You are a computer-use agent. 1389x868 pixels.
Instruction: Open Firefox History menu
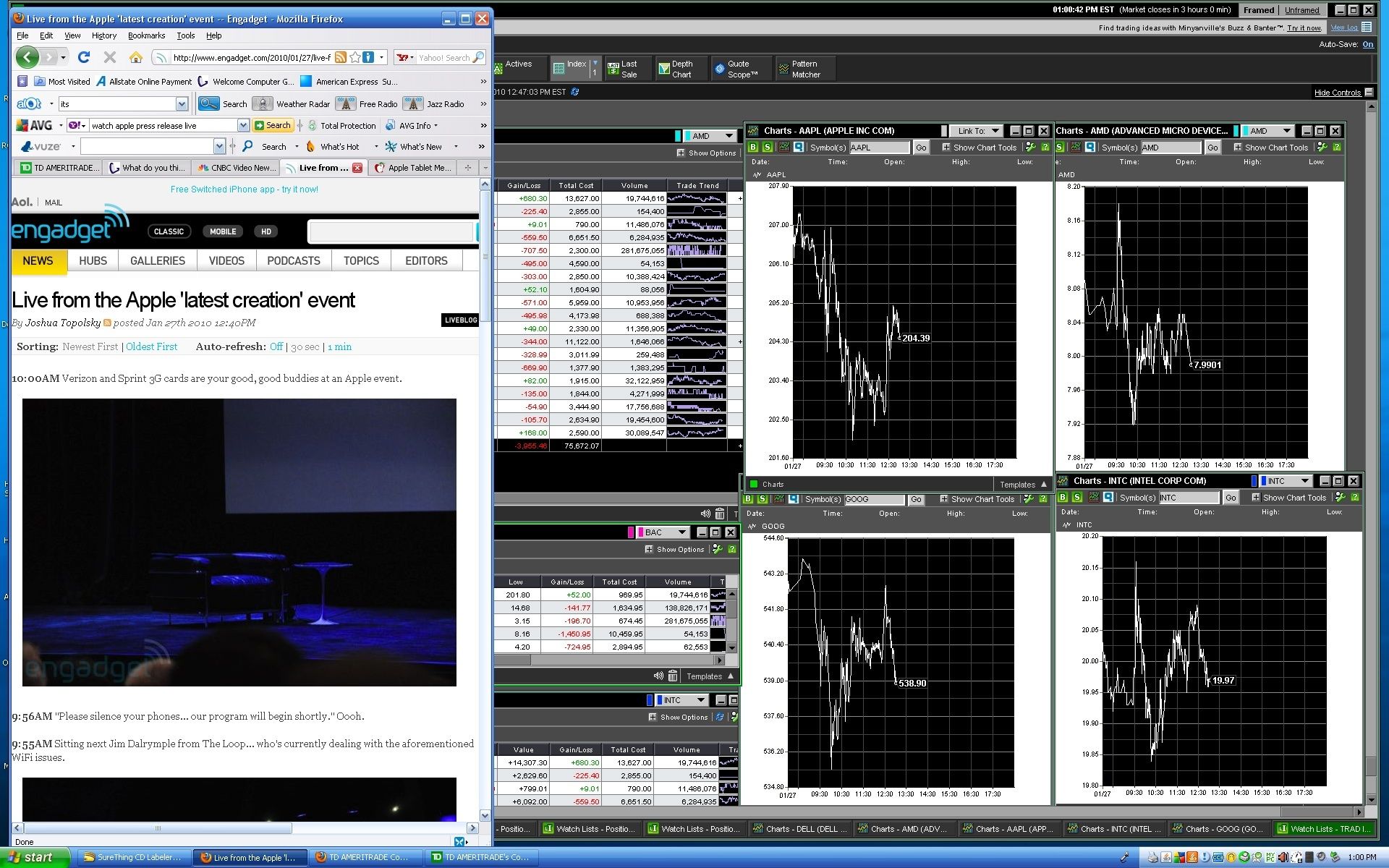coord(103,35)
